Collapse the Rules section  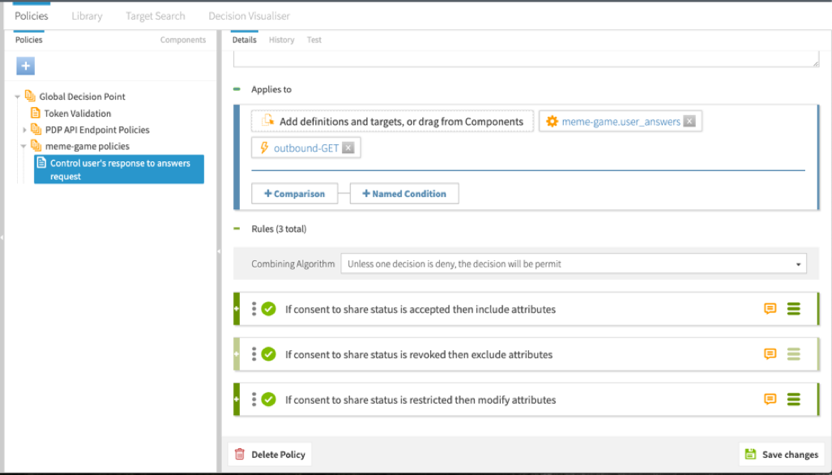pos(237,229)
